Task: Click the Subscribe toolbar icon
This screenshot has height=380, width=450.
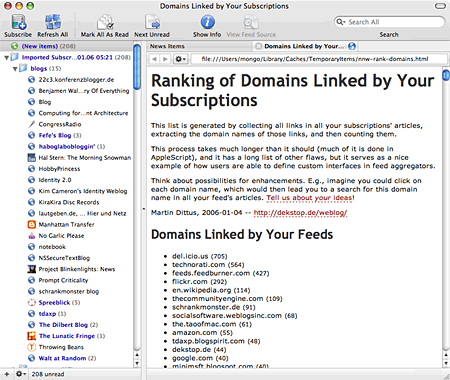Action: pyautogui.click(x=18, y=22)
